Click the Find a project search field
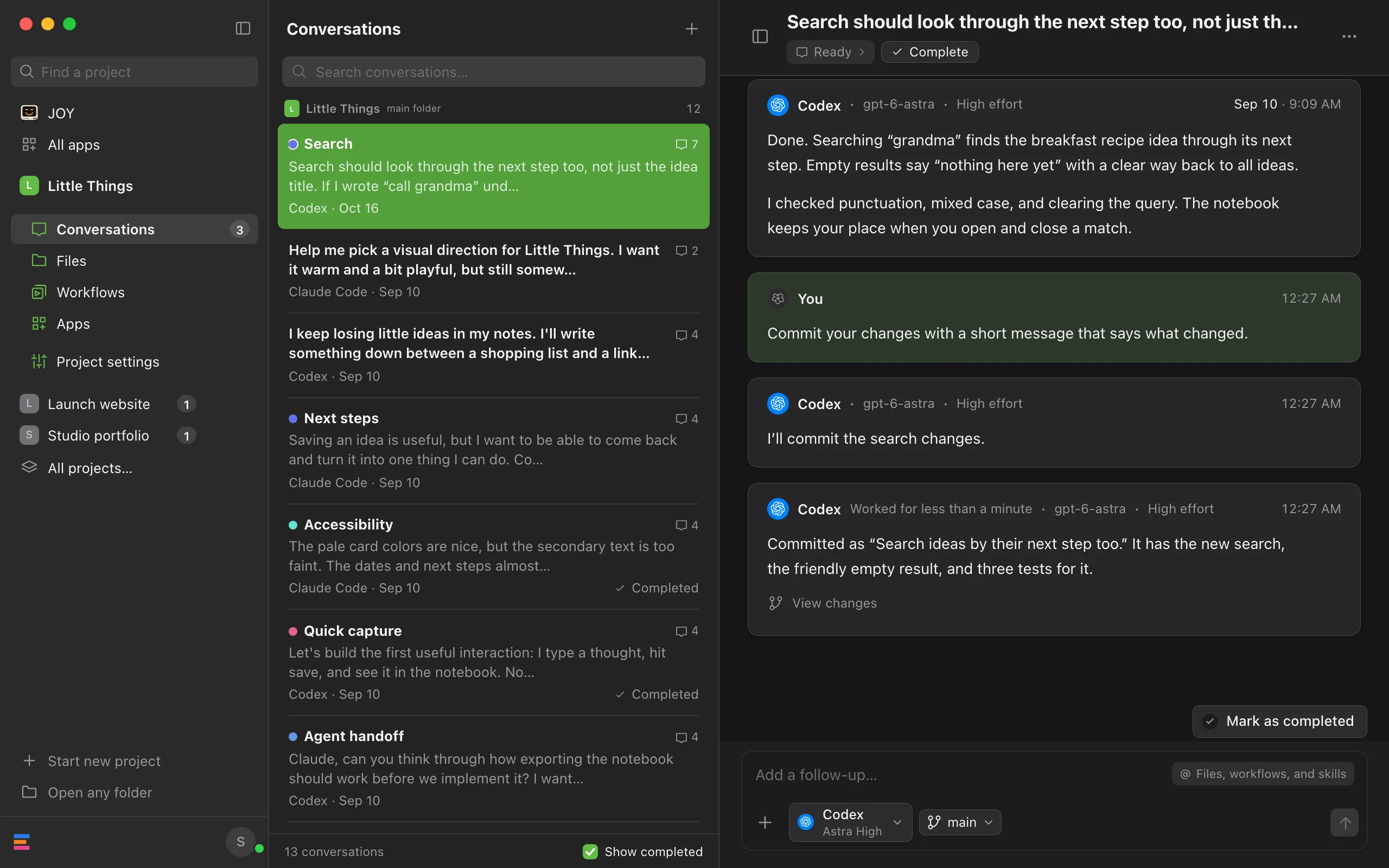This screenshot has width=1389, height=868. (135, 72)
